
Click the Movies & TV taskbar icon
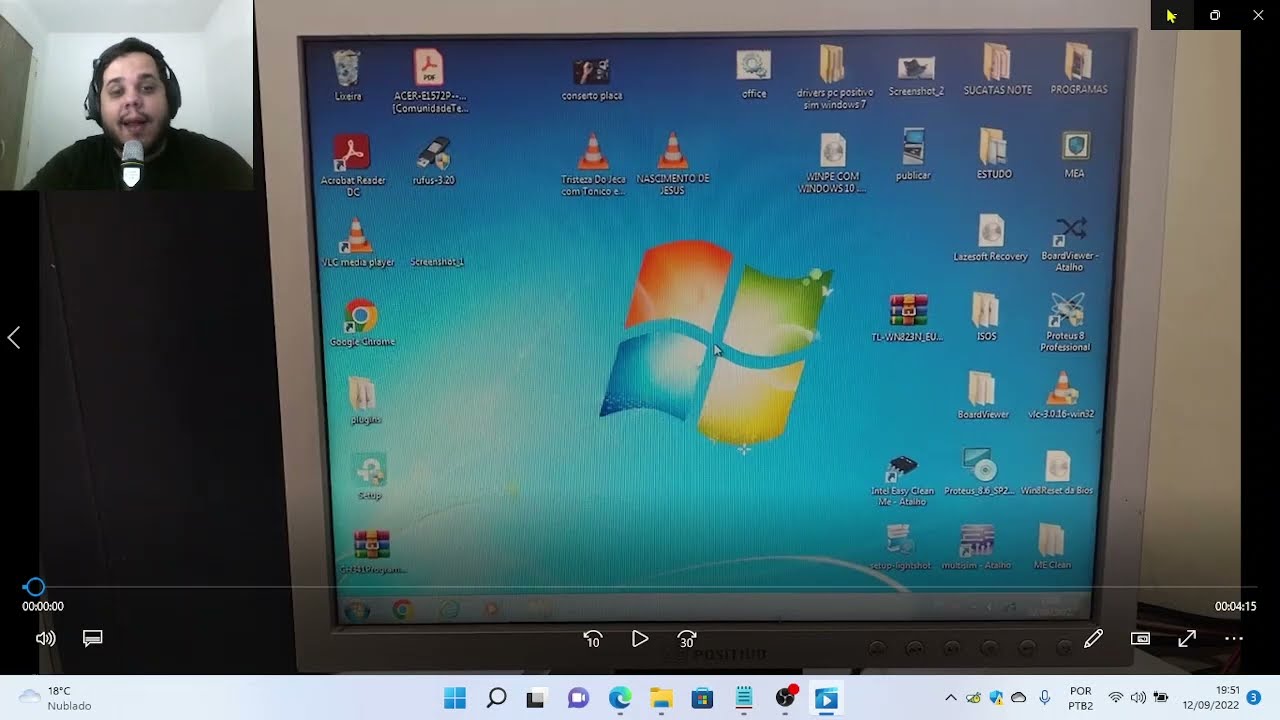tap(826, 698)
